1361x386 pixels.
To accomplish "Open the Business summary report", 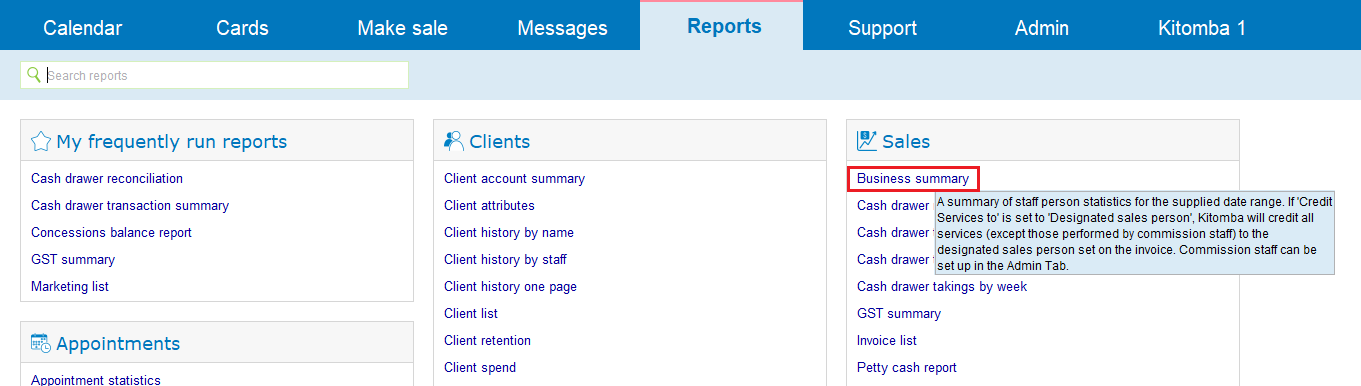I will pos(913,179).
